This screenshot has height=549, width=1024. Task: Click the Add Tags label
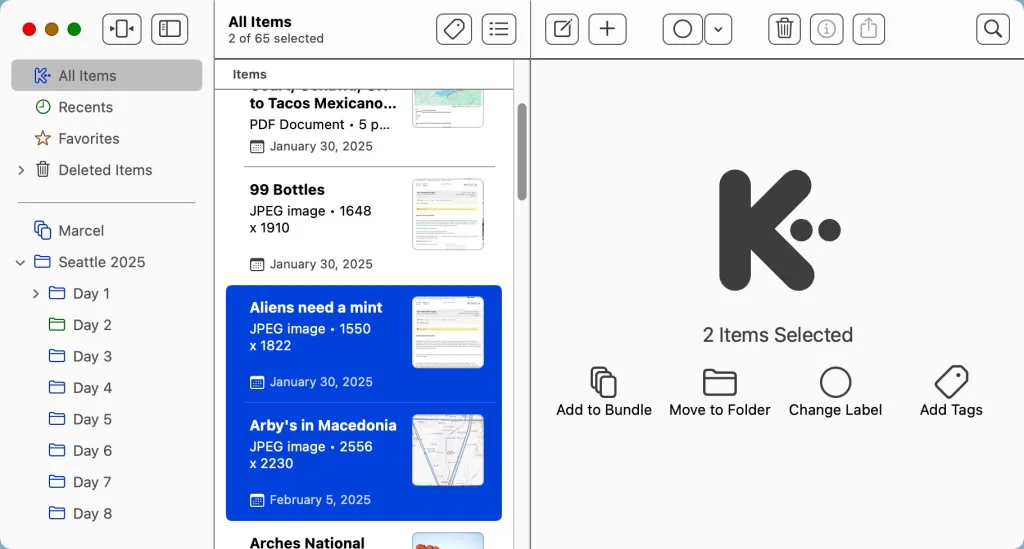(x=952, y=410)
